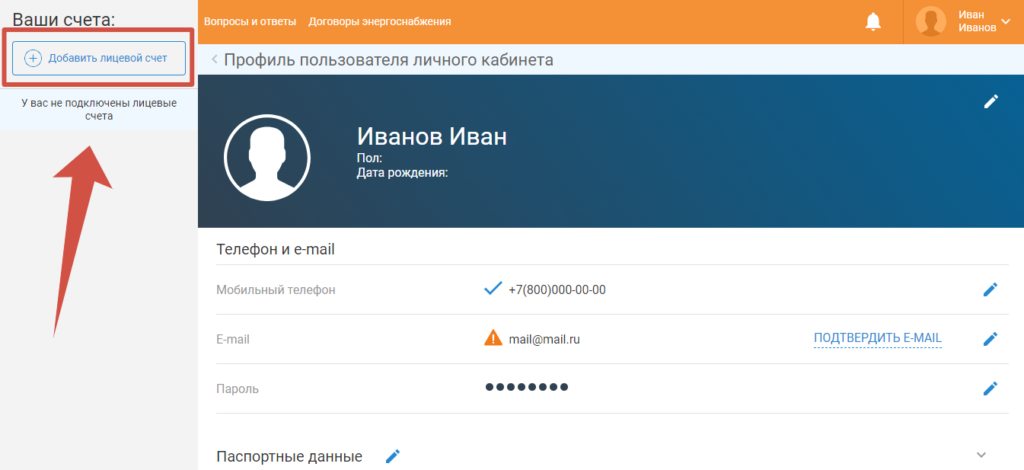Click the Телефон и e-mail heading
This screenshot has height=470, width=1024.
(x=276, y=249)
